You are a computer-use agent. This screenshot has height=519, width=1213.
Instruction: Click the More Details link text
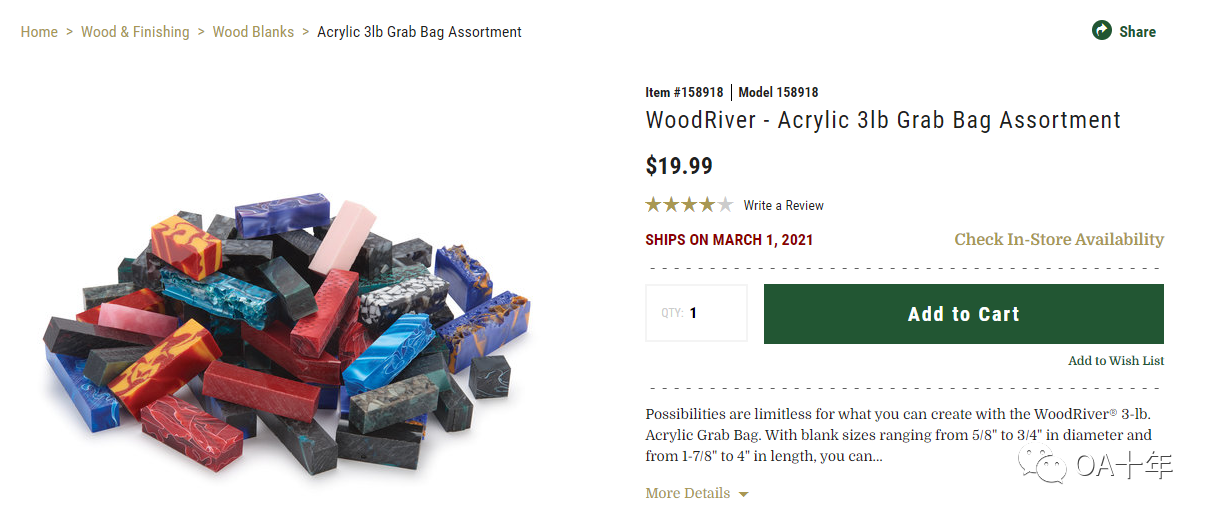687,493
